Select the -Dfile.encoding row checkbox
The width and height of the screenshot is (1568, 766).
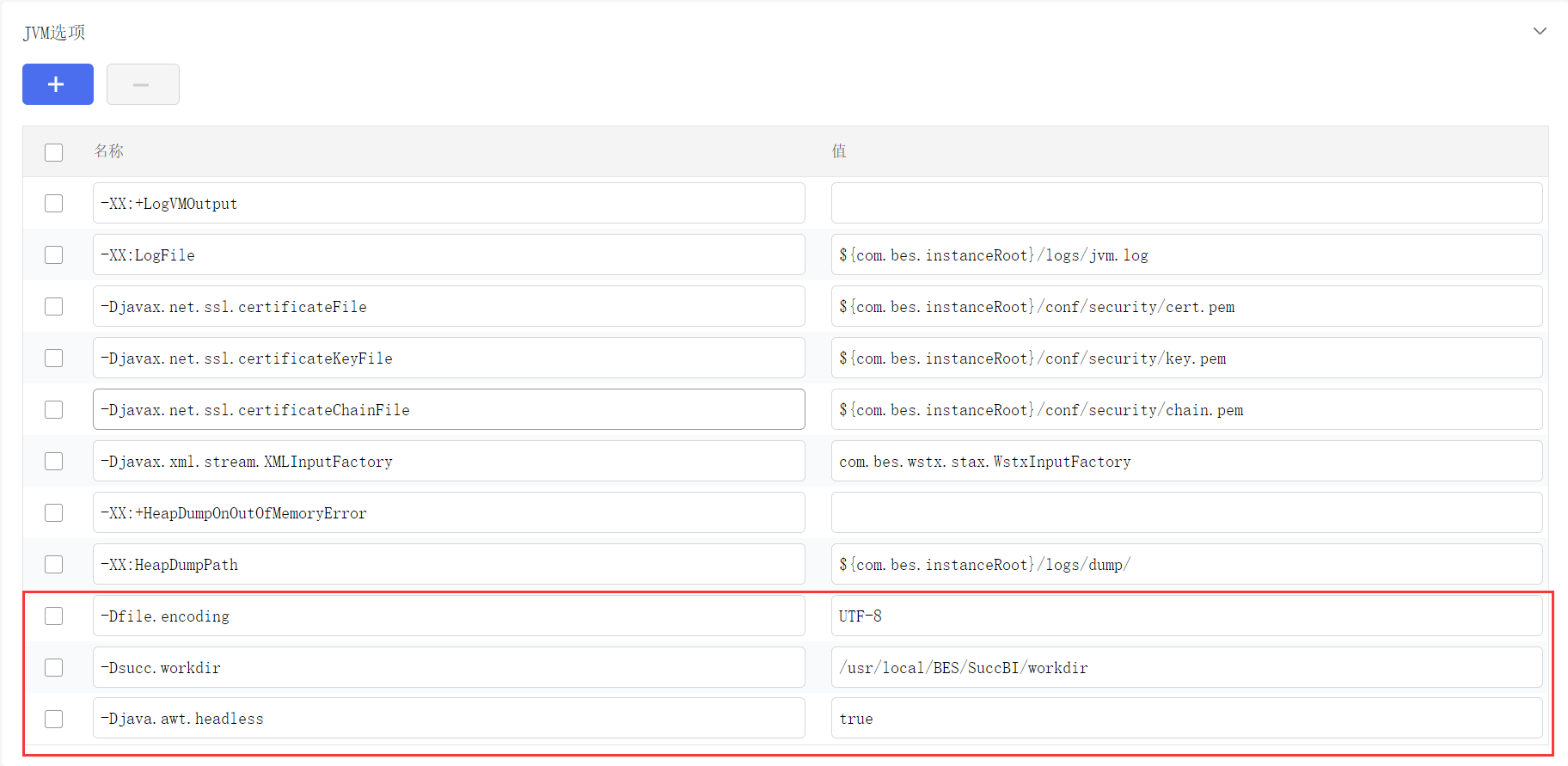(54, 616)
